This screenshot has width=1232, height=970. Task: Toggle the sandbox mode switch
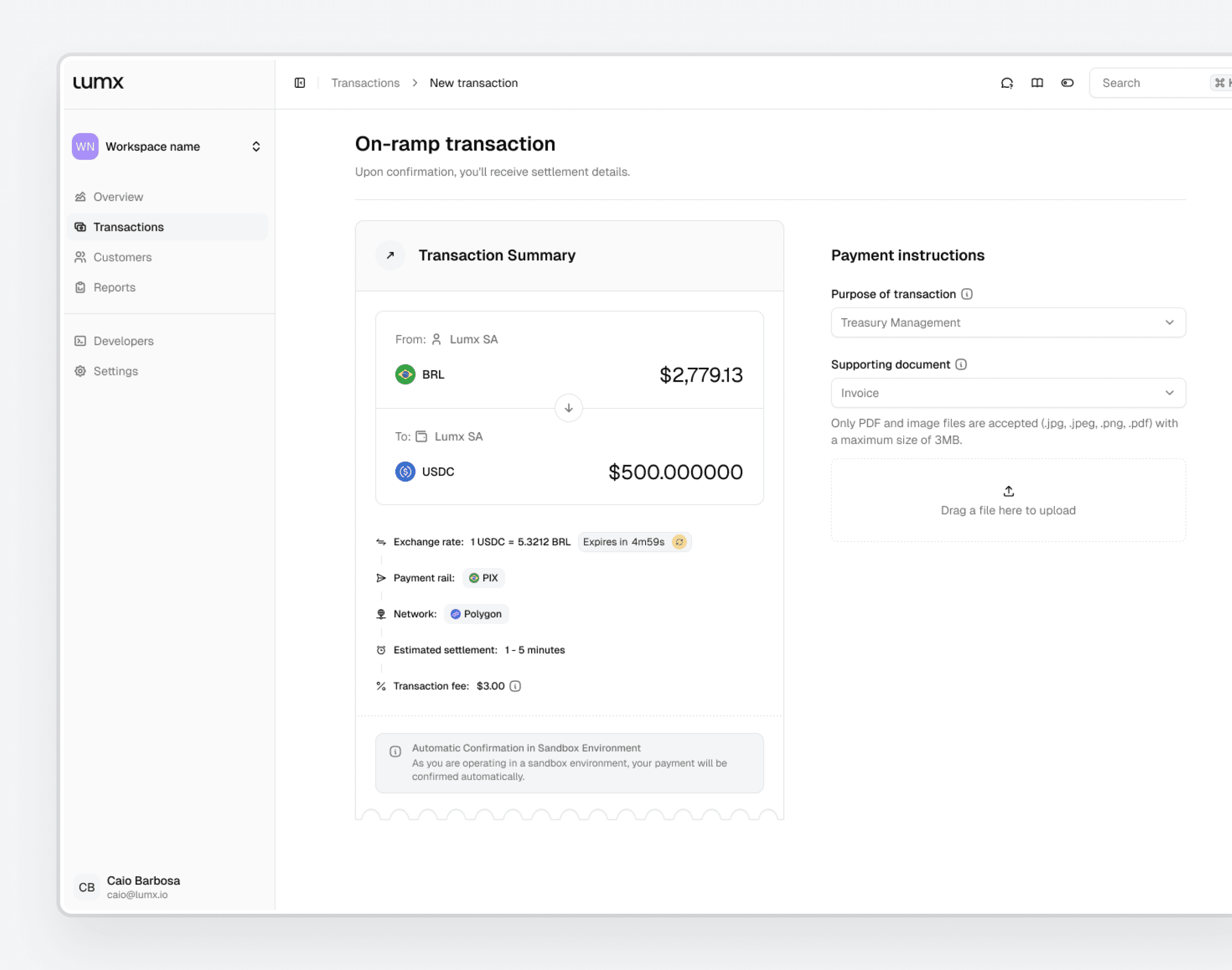[1067, 83]
